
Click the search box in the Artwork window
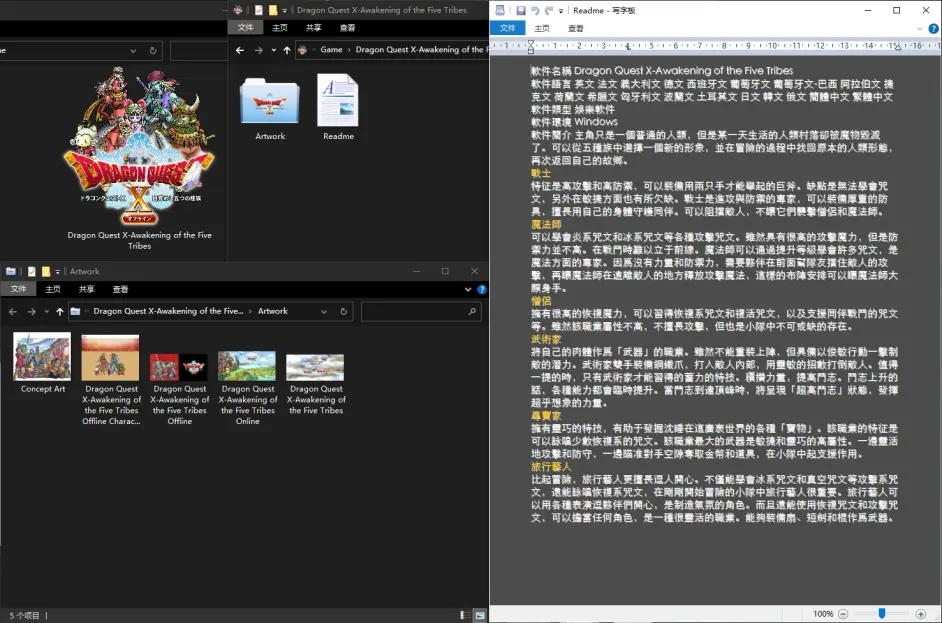tap(420, 311)
